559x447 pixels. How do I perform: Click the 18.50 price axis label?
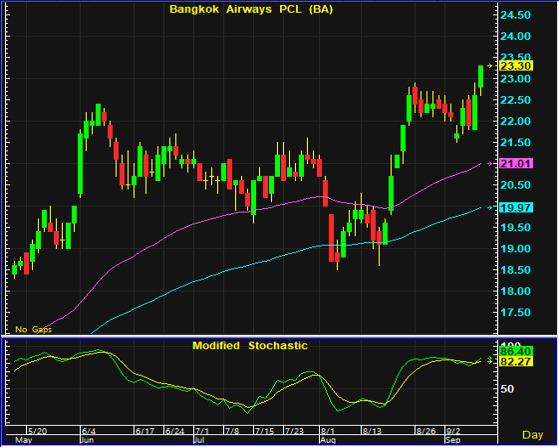click(x=516, y=270)
